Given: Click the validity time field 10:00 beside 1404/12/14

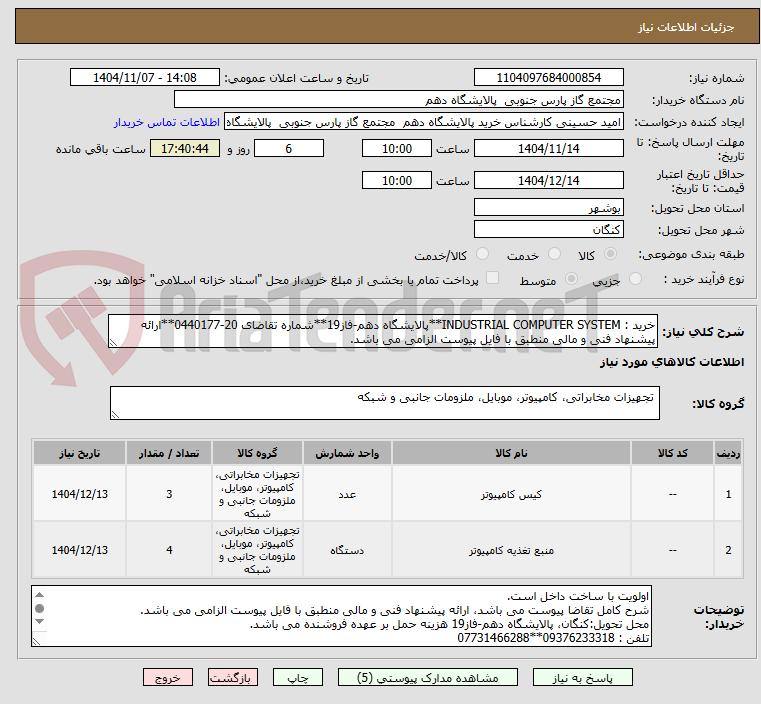Looking at the screenshot, I should 397,180.
